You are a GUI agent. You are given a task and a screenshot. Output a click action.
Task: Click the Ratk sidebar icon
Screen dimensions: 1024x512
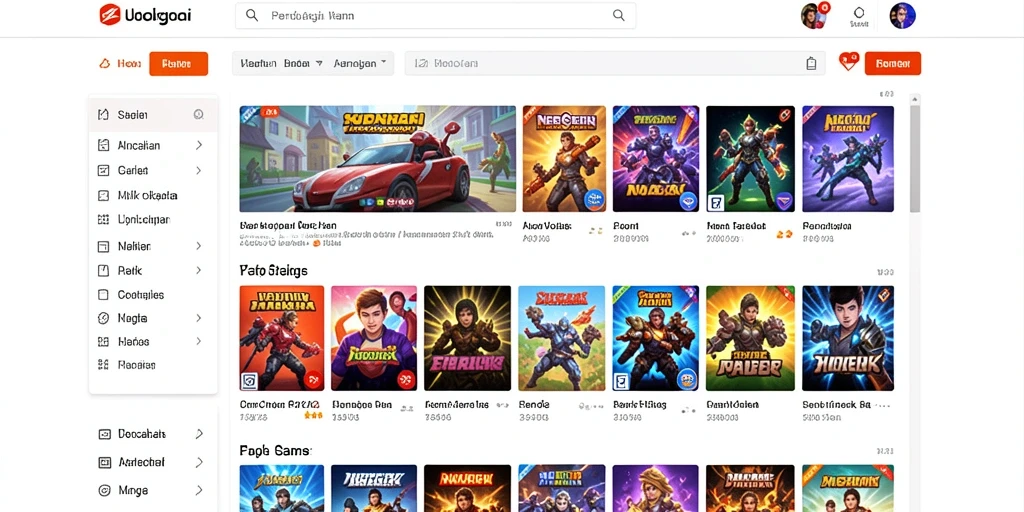[103, 270]
